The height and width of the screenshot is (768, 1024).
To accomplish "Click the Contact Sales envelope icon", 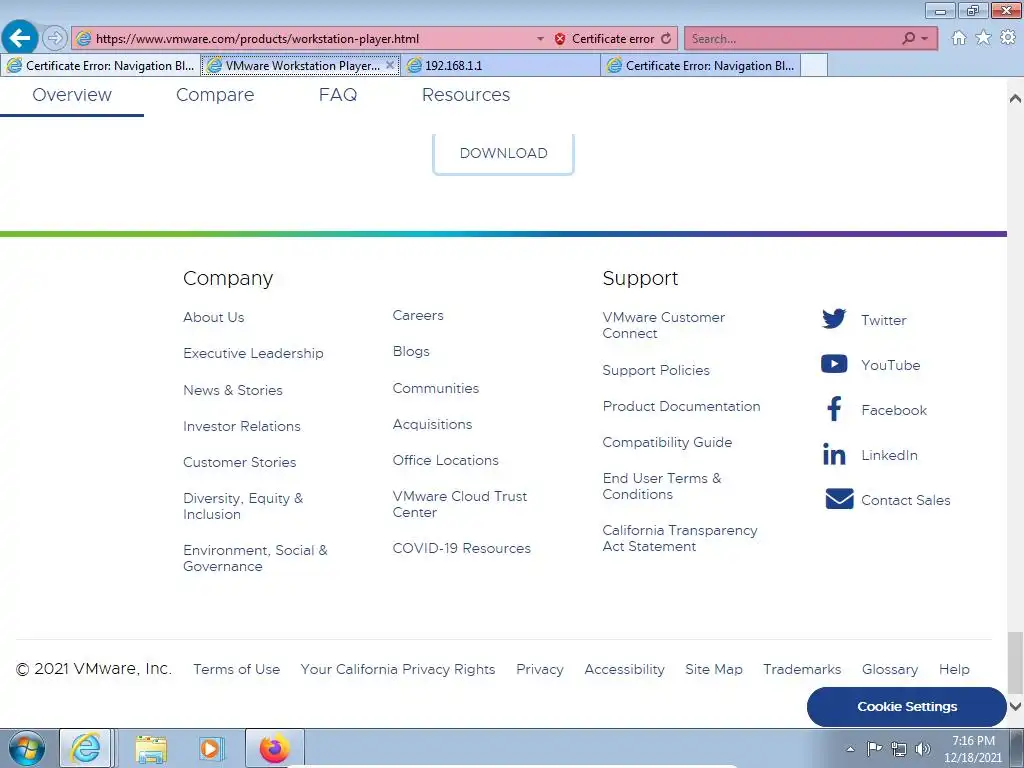I will [839, 499].
